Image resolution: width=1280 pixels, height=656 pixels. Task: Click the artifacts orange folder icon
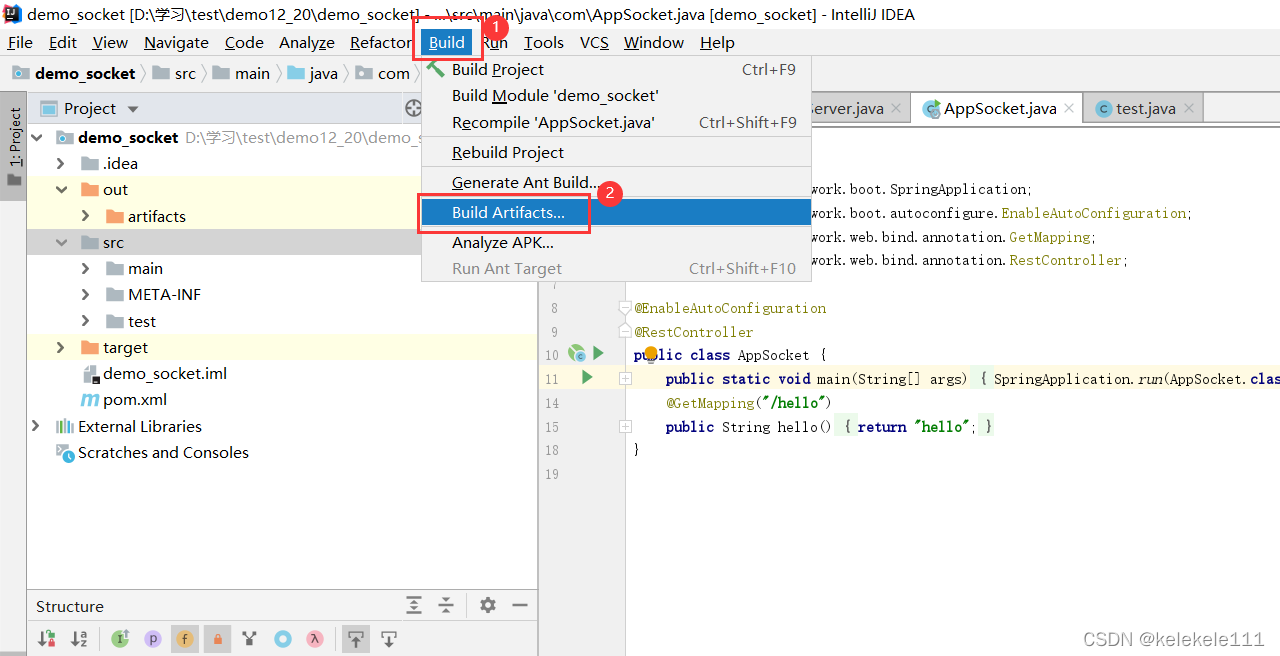[x=115, y=216]
